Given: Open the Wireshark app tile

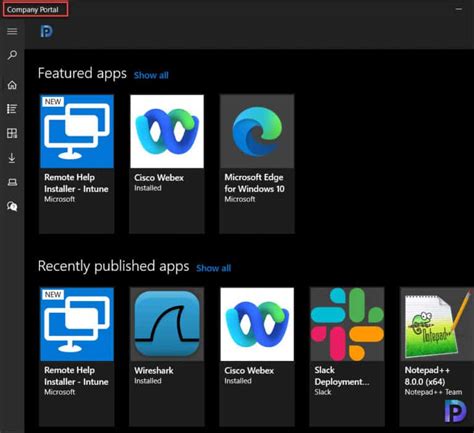Looking at the screenshot, I should pos(167,357).
